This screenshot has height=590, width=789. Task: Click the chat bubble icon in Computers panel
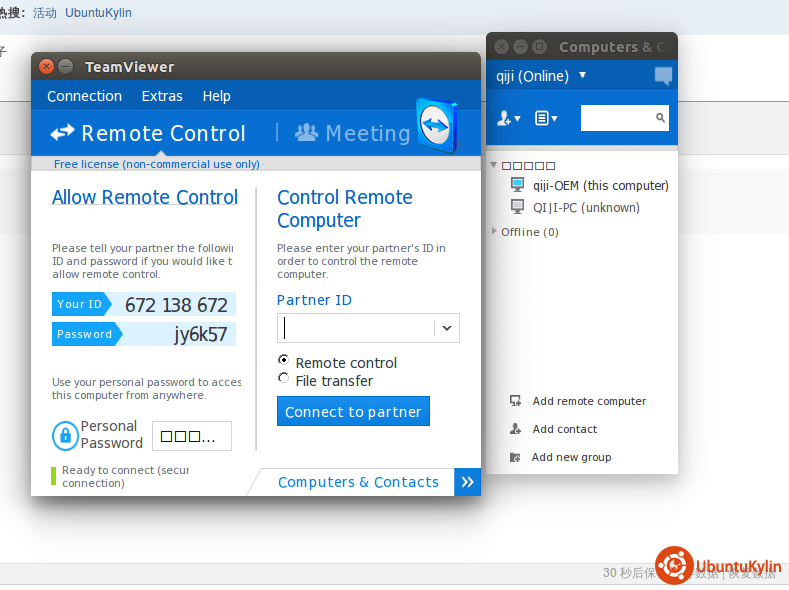click(663, 76)
